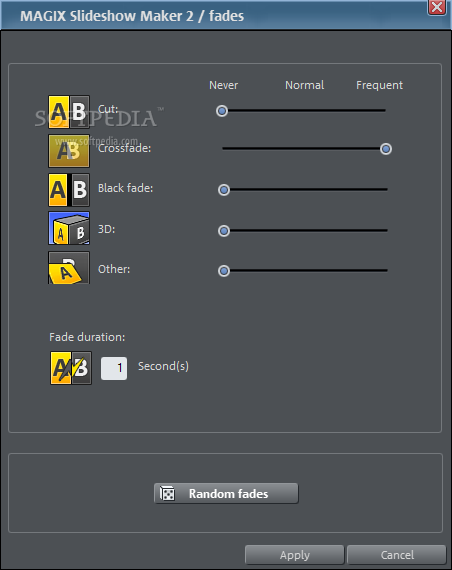Click the Fade duration lightning AB icon

tap(71, 368)
